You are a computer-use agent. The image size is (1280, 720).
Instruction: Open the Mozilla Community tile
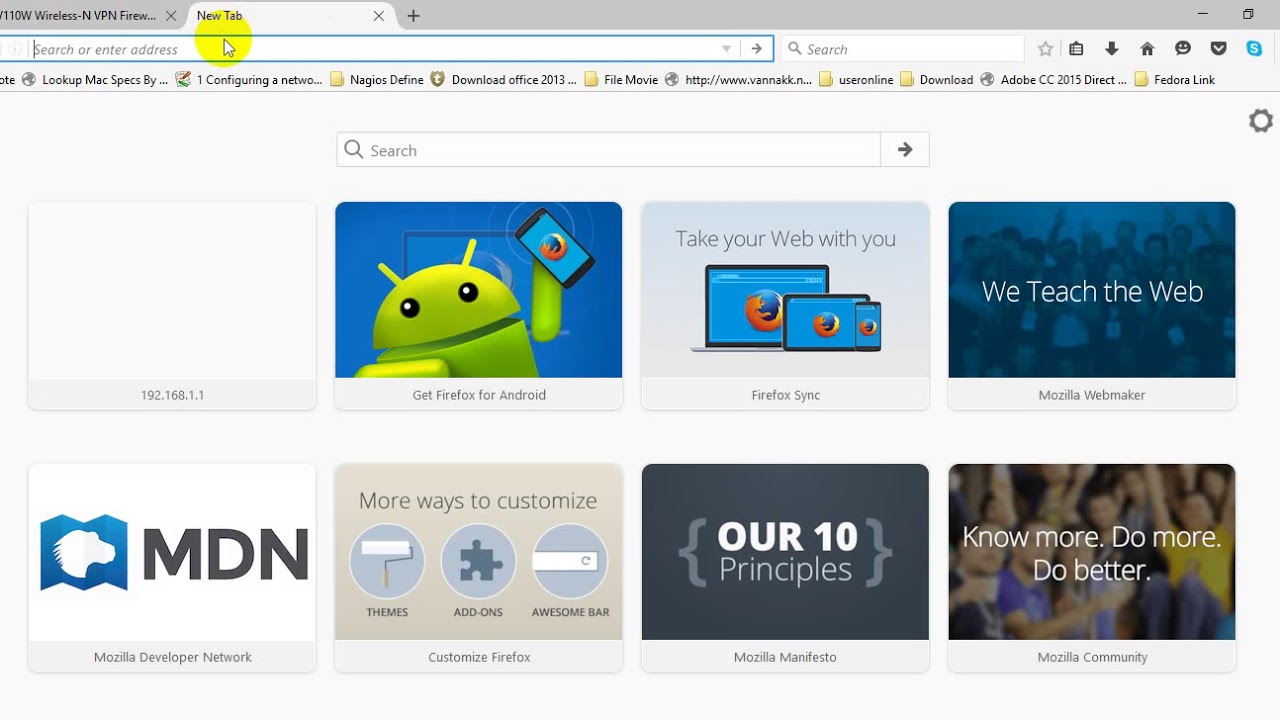pyautogui.click(x=1092, y=567)
